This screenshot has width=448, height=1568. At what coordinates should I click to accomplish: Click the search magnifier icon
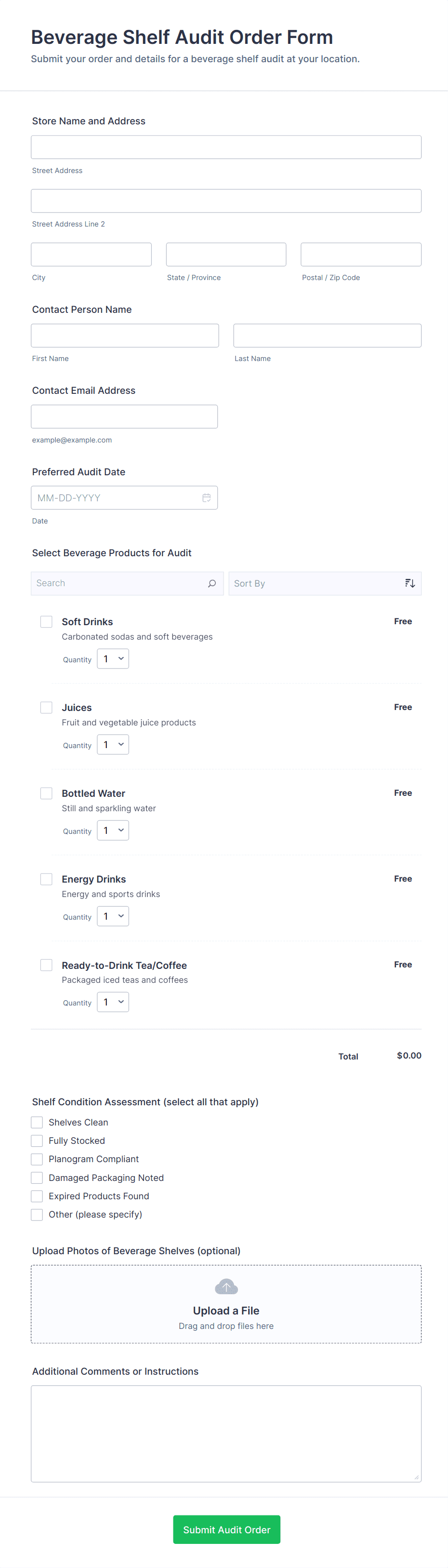pyautogui.click(x=212, y=583)
